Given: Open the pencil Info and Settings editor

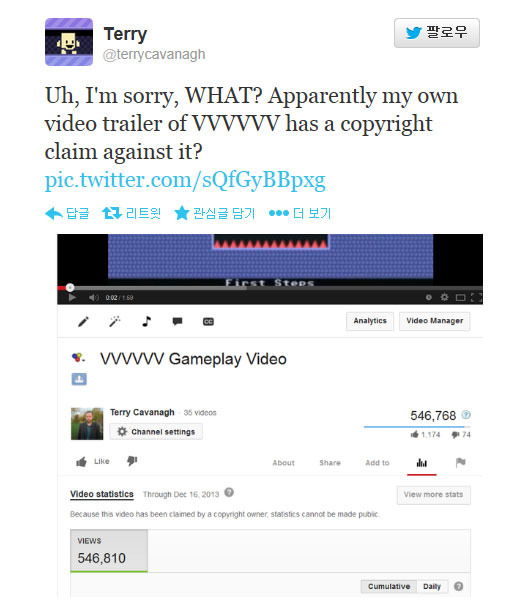Looking at the screenshot, I should pyautogui.click(x=83, y=322).
